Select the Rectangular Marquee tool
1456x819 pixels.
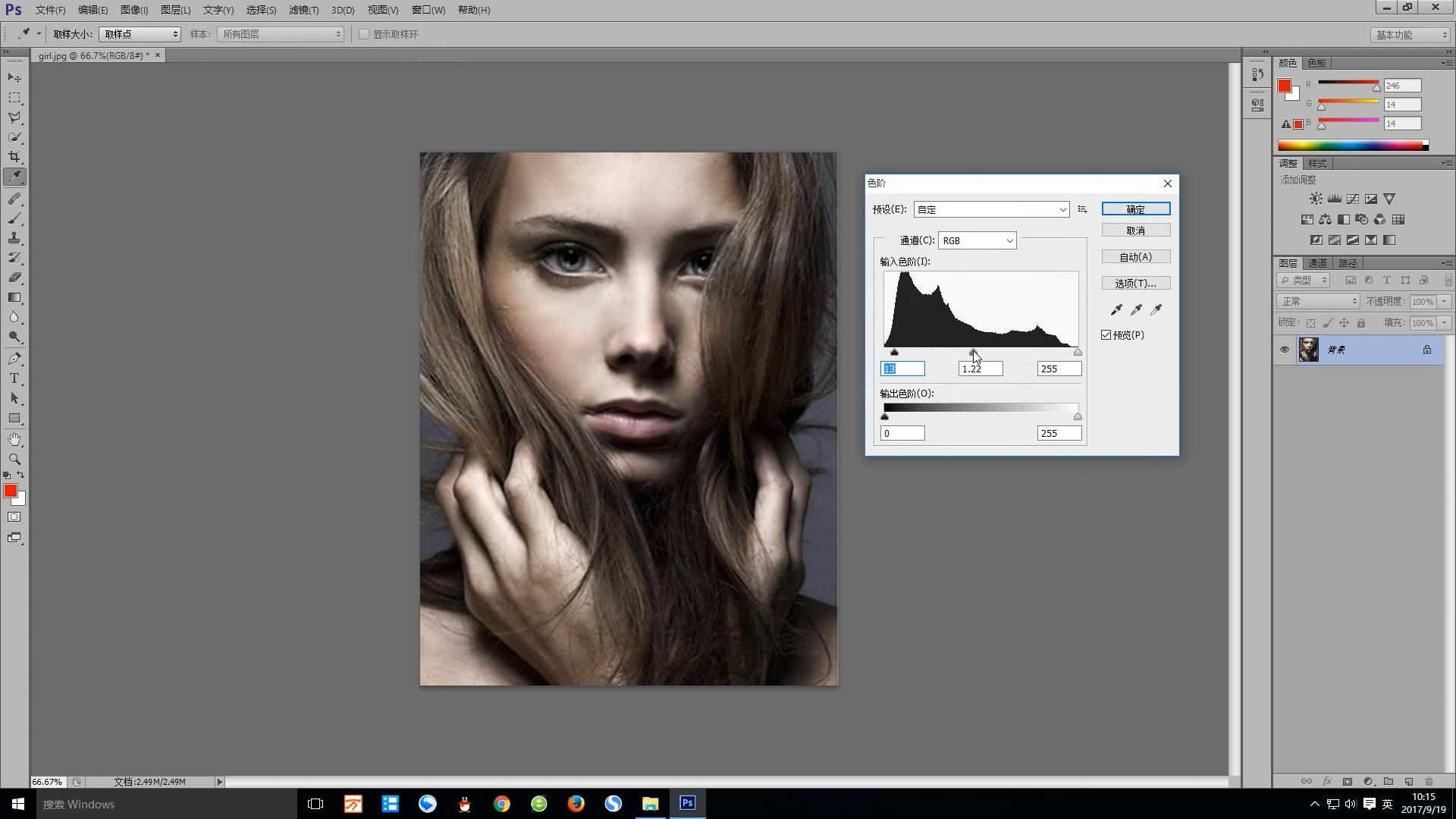coord(14,98)
